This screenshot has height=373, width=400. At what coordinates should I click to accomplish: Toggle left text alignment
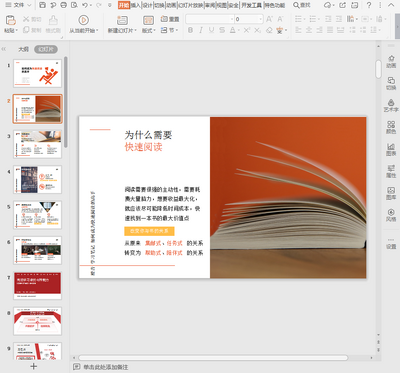pos(298,30)
